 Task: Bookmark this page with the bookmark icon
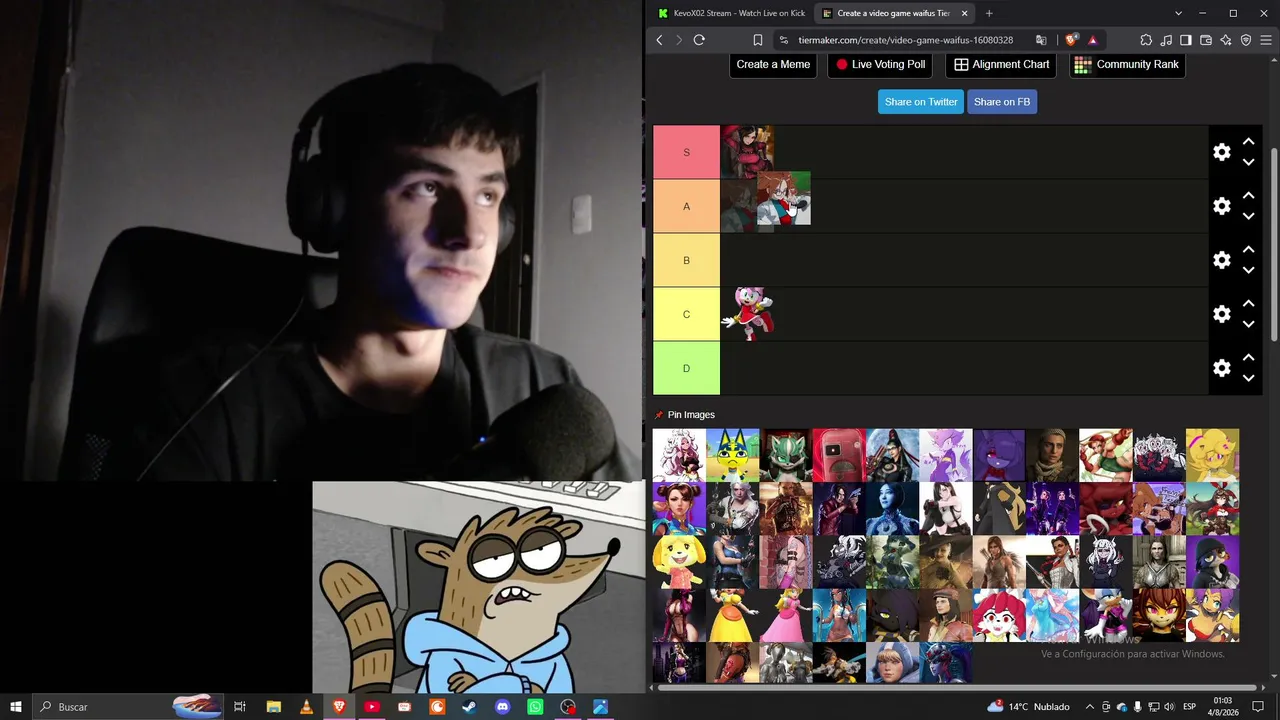[758, 40]
